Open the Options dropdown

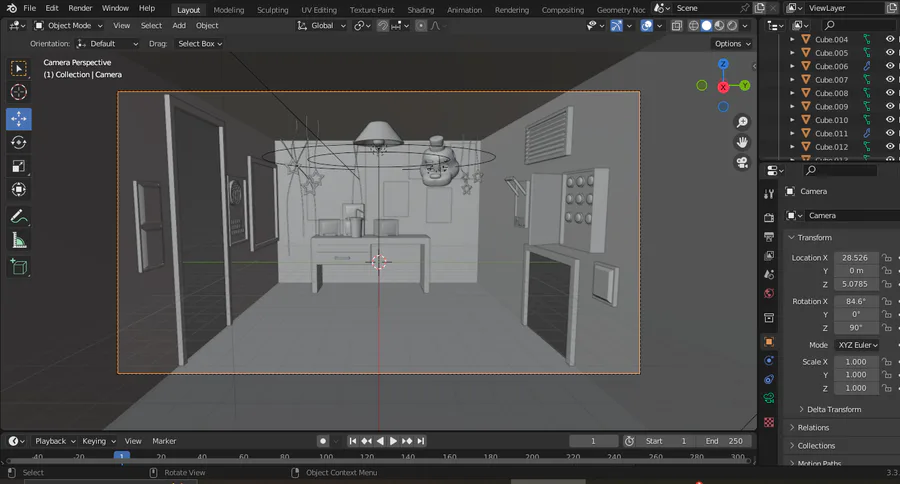click(x=732, y=44)
